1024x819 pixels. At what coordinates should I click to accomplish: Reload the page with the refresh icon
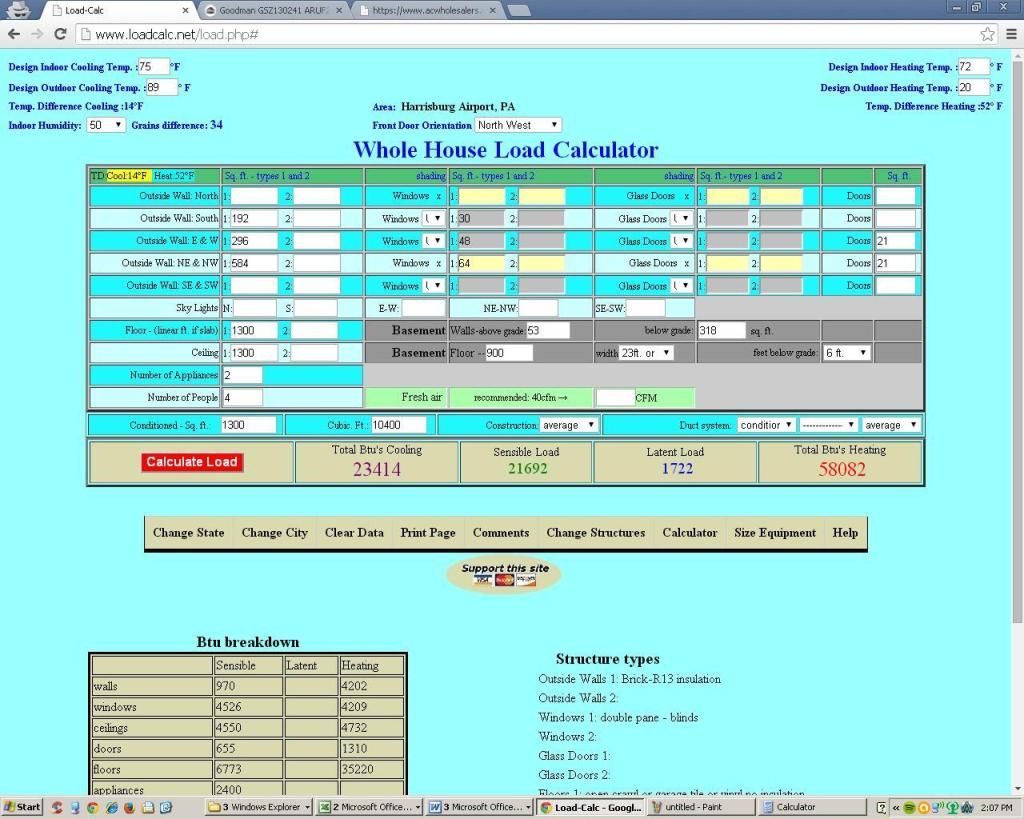coord(60,34)
